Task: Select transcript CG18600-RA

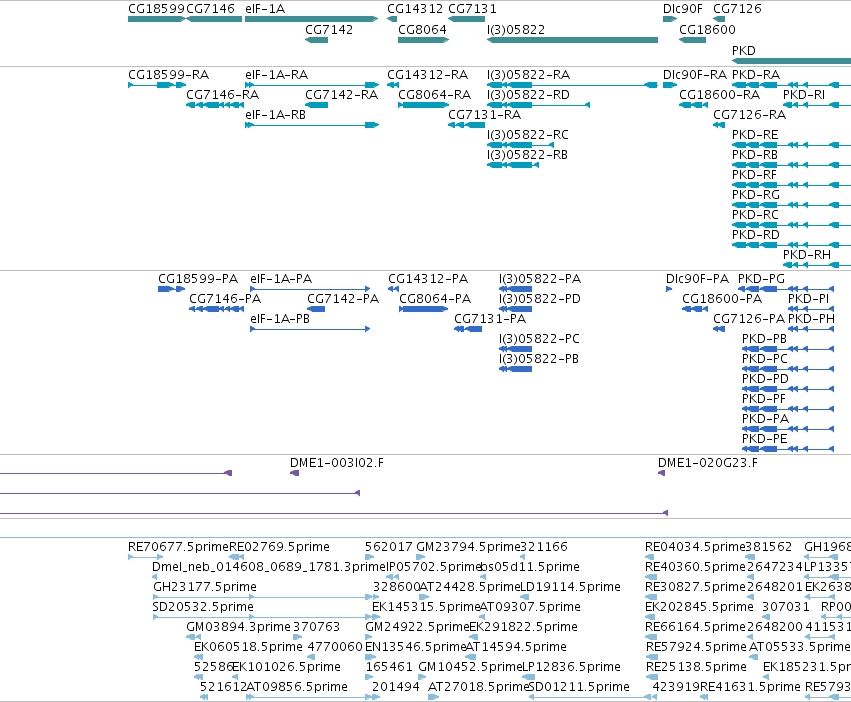Action: click(x=720, y=94)
